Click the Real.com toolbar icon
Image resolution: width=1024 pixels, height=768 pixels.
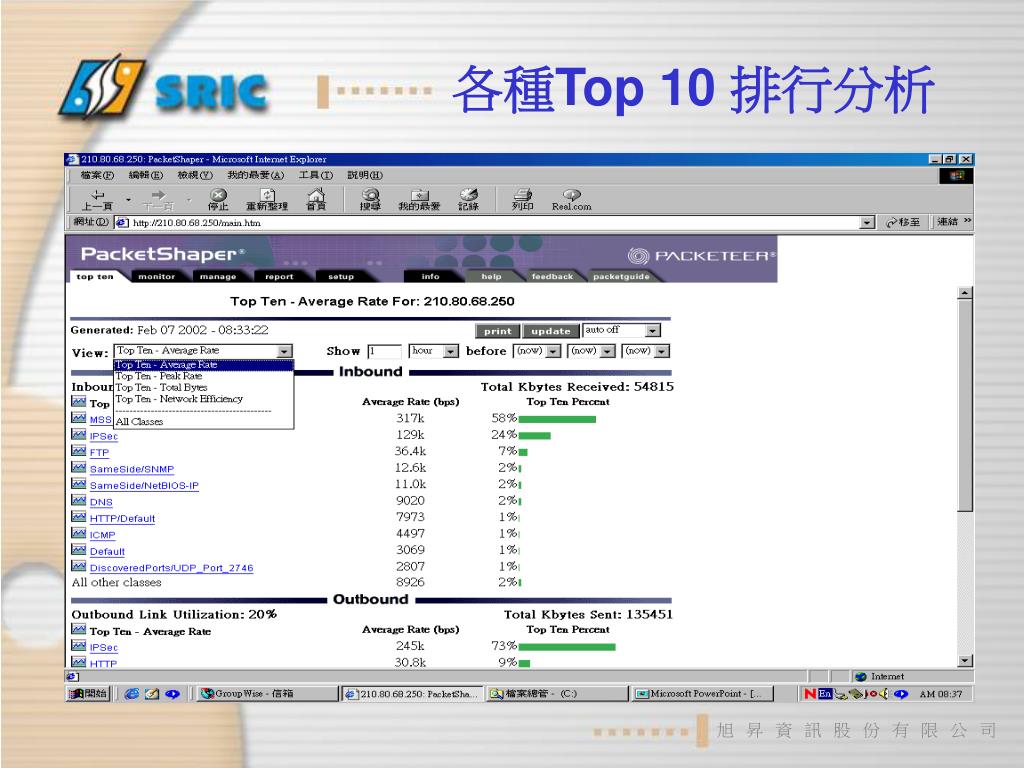point(571,199)
